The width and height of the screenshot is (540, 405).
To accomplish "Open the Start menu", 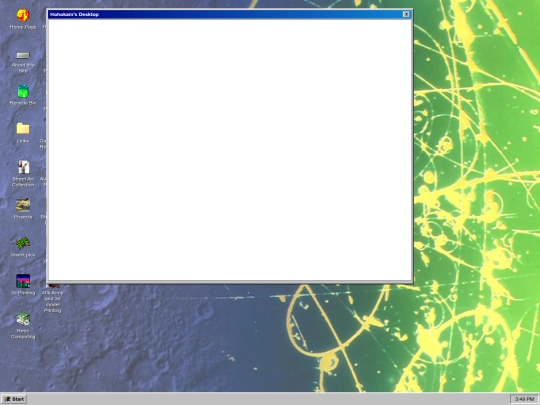I will pos(14,399).
